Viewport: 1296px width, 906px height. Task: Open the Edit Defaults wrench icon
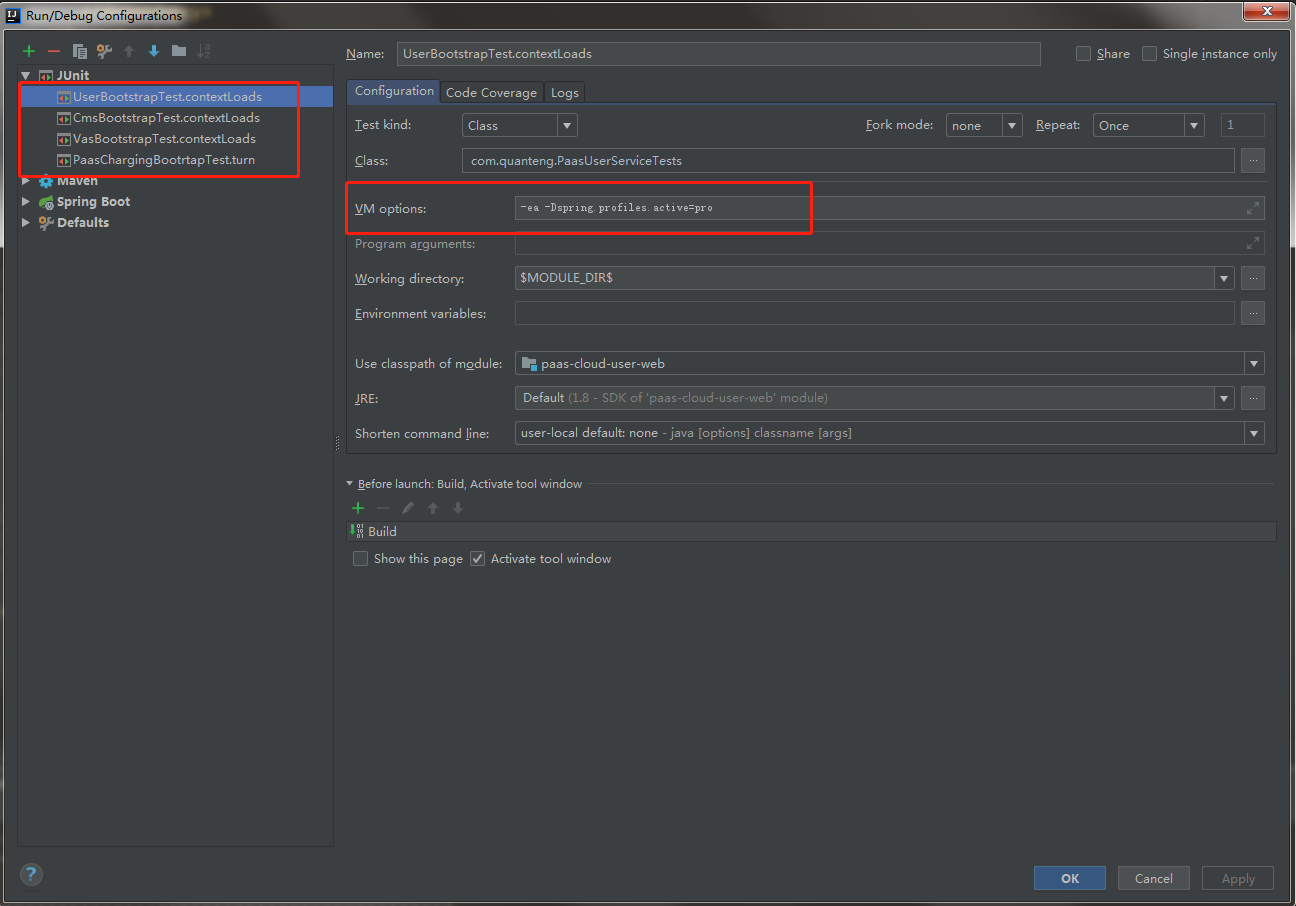pos(104,51)
